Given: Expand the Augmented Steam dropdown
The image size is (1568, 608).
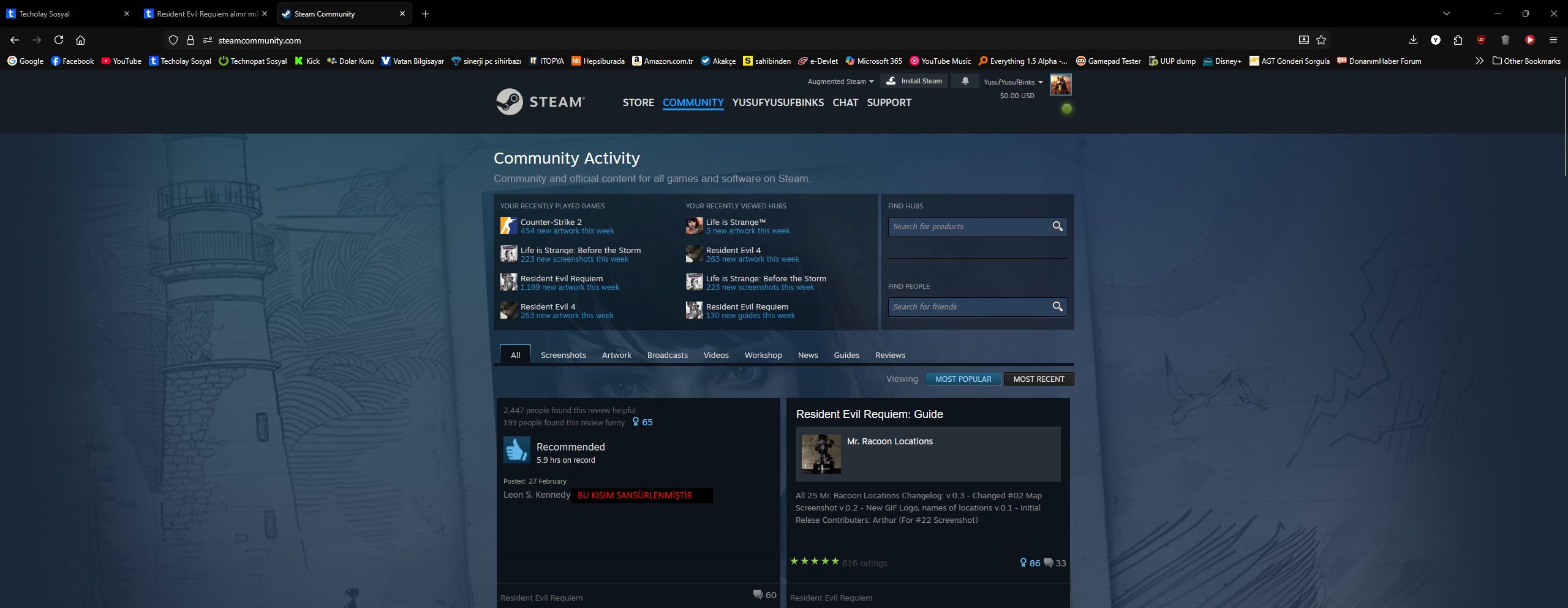Looking at the screenshot, I should 840,82.
